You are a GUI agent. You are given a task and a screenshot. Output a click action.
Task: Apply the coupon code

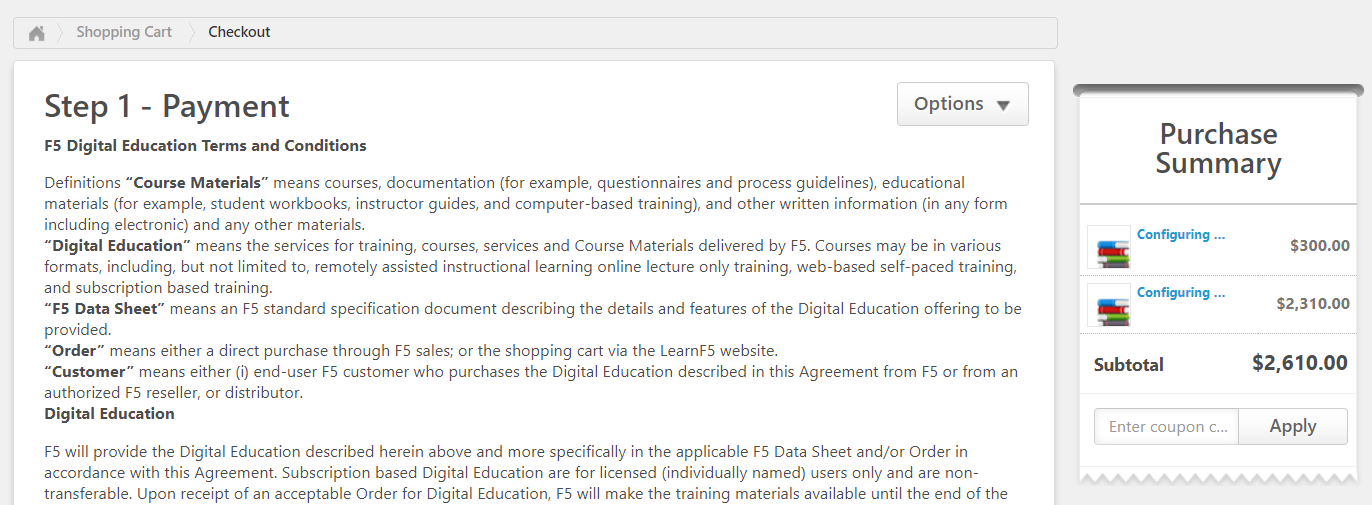pos(1293,426)
